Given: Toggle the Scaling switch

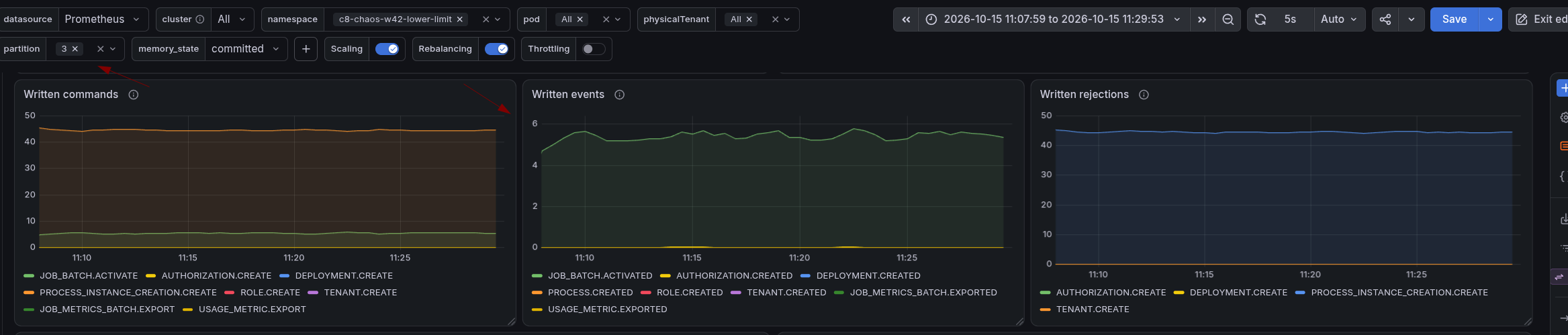Looking at the screenshot, I should [x=387, y=49].
